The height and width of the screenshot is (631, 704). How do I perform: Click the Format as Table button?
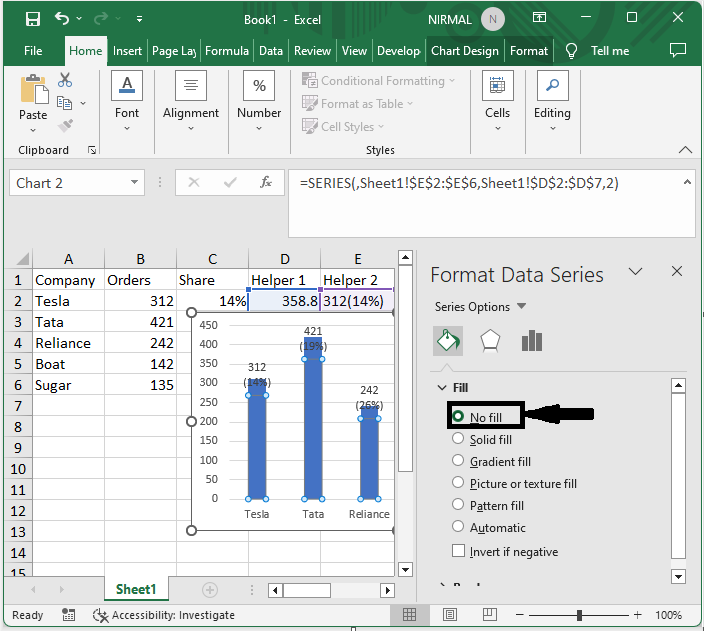pyautogui.click(x=361, y=104)
